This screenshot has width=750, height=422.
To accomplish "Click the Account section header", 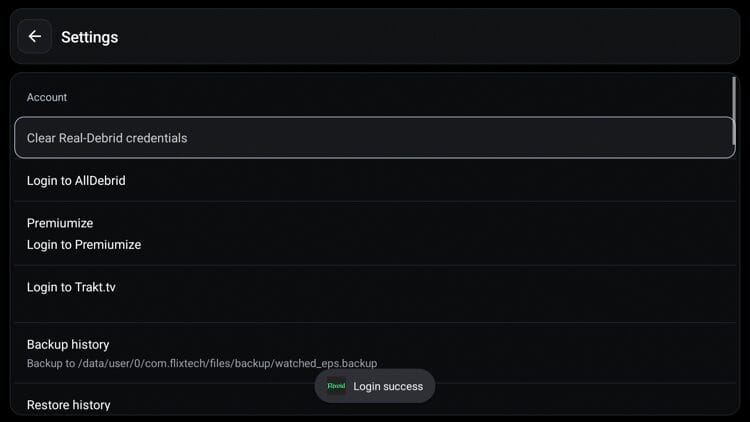I will point(47,97).
